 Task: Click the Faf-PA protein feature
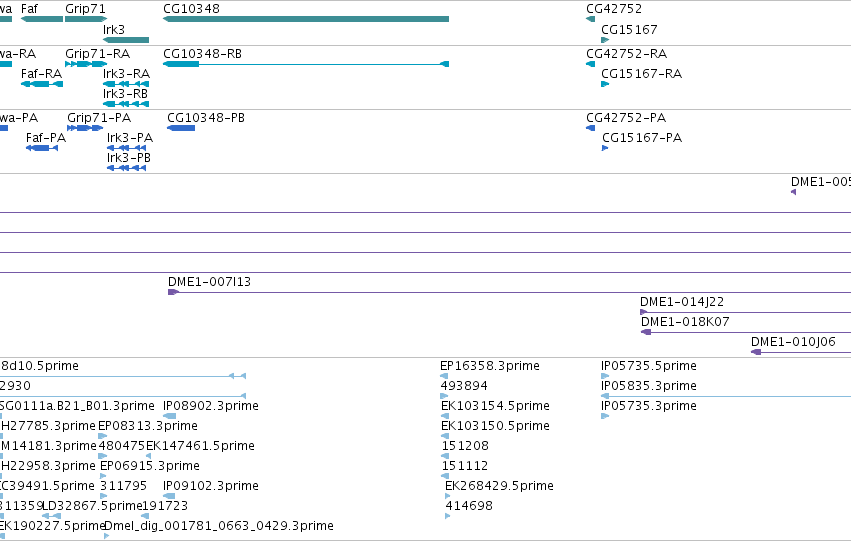pyautogui.click(x=42, y=148)
